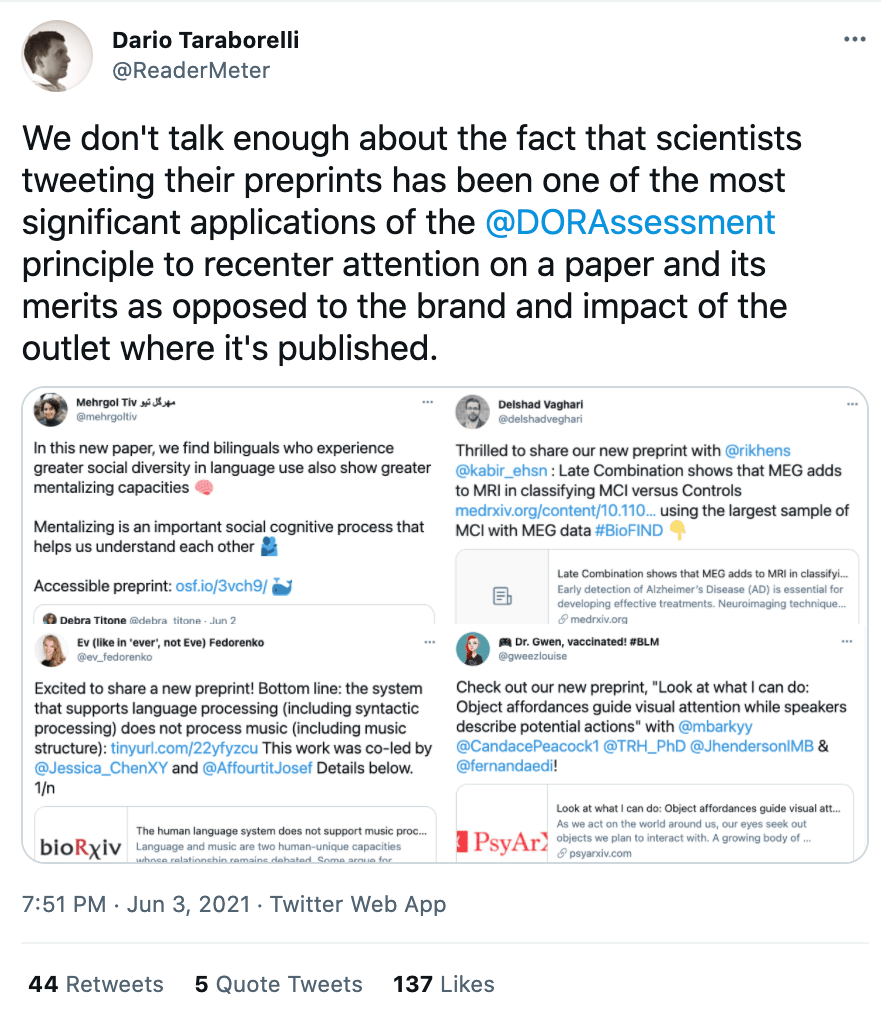Screen dimensions: 881x1009
Task: Click Dario Taraborelli's profile avatar
Action: point(51,55)
